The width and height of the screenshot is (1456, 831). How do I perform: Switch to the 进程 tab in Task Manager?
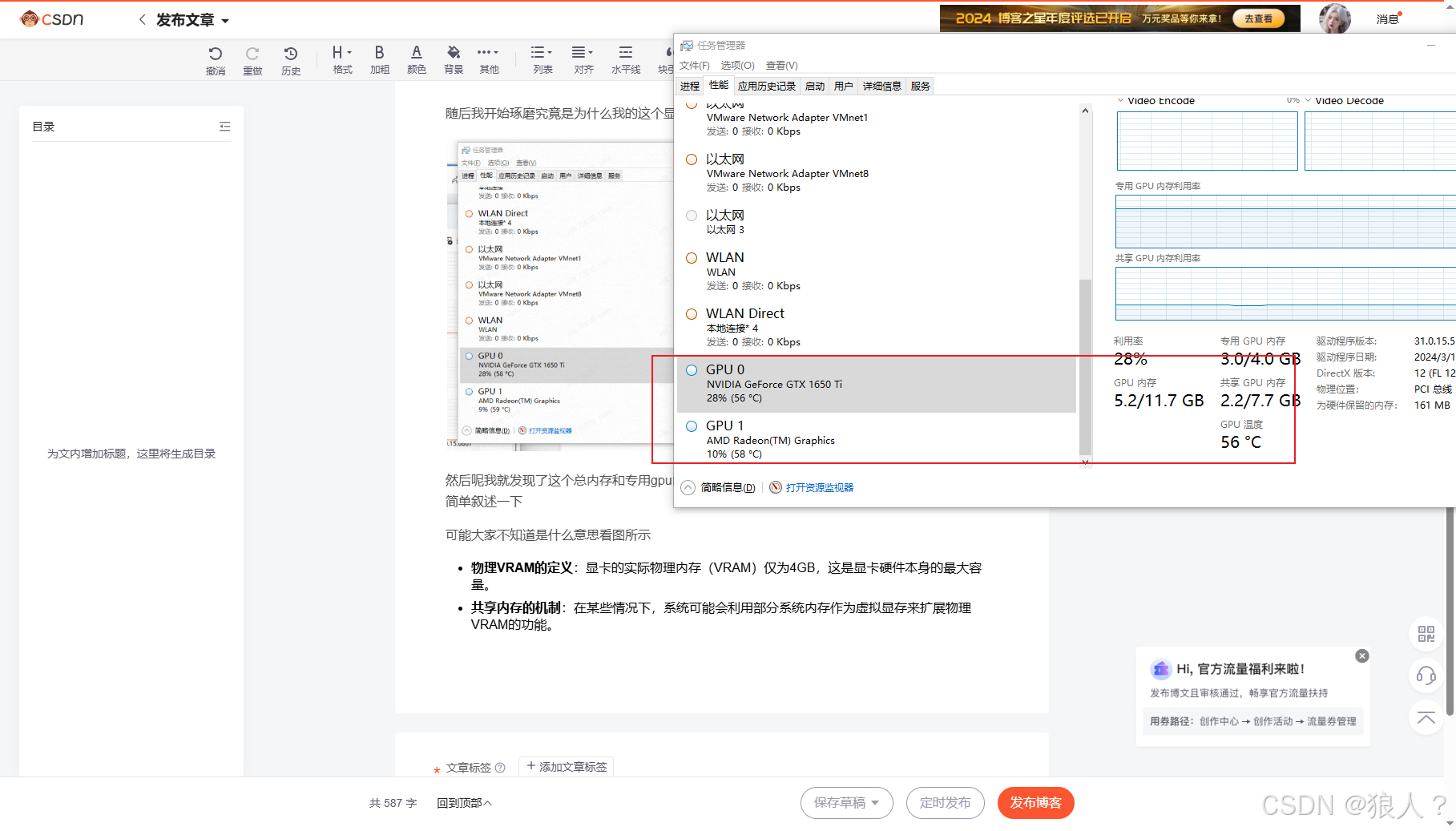pos(690,86)
